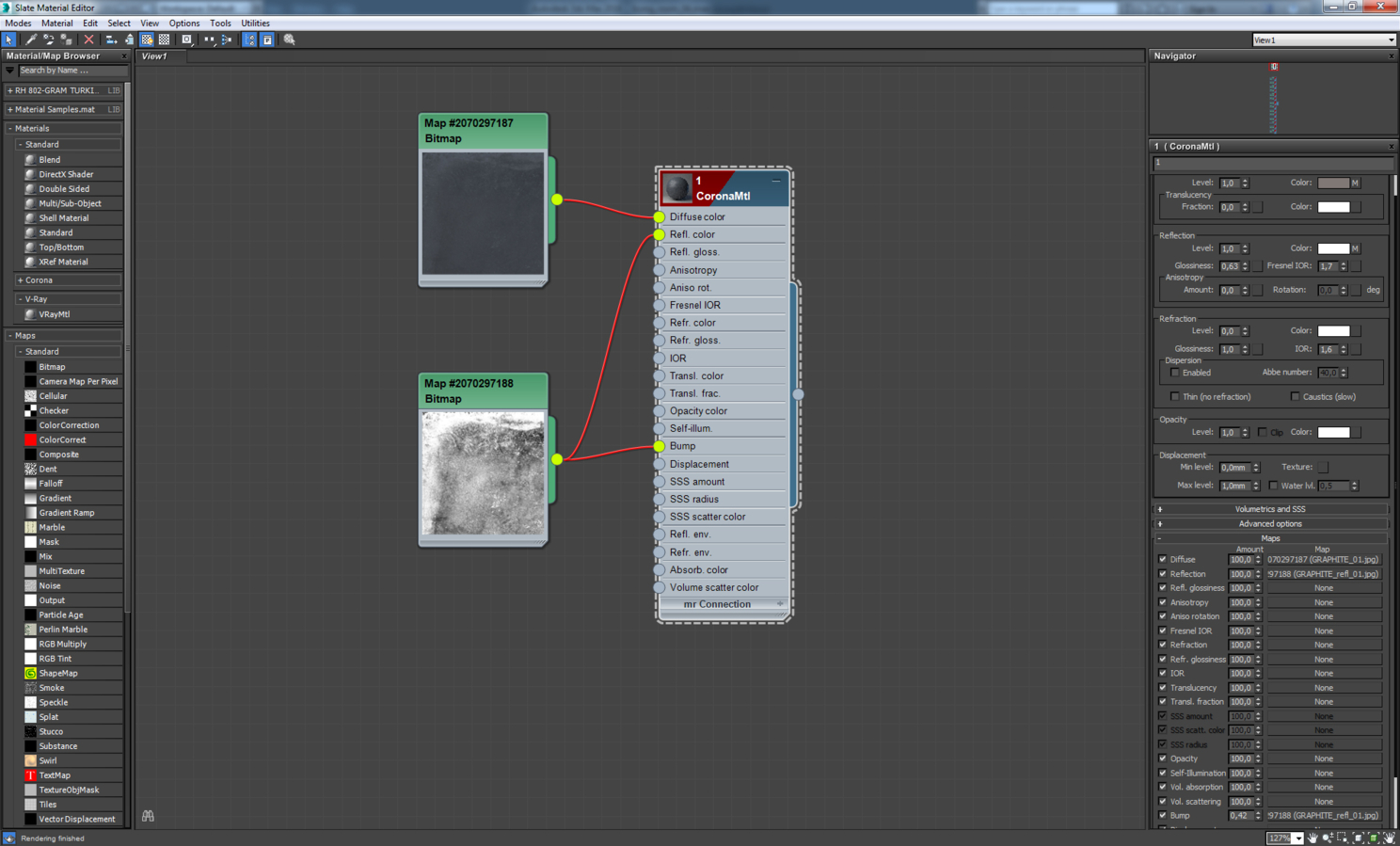The image size is (1400, 846).
Task: Uncheck the Bump map checkbox
Action: click(1163, 816)
